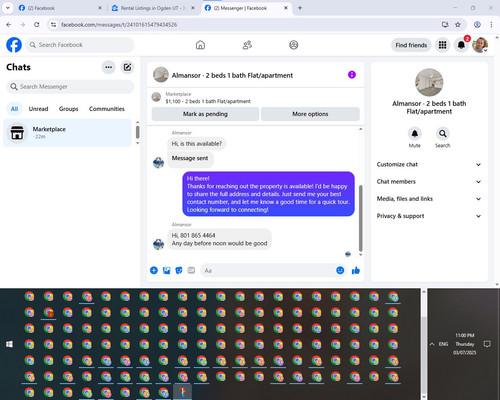Open Chrome tab search dropdown arrow
Viewport: 500px width, 400px height.
tap(8, 8)
